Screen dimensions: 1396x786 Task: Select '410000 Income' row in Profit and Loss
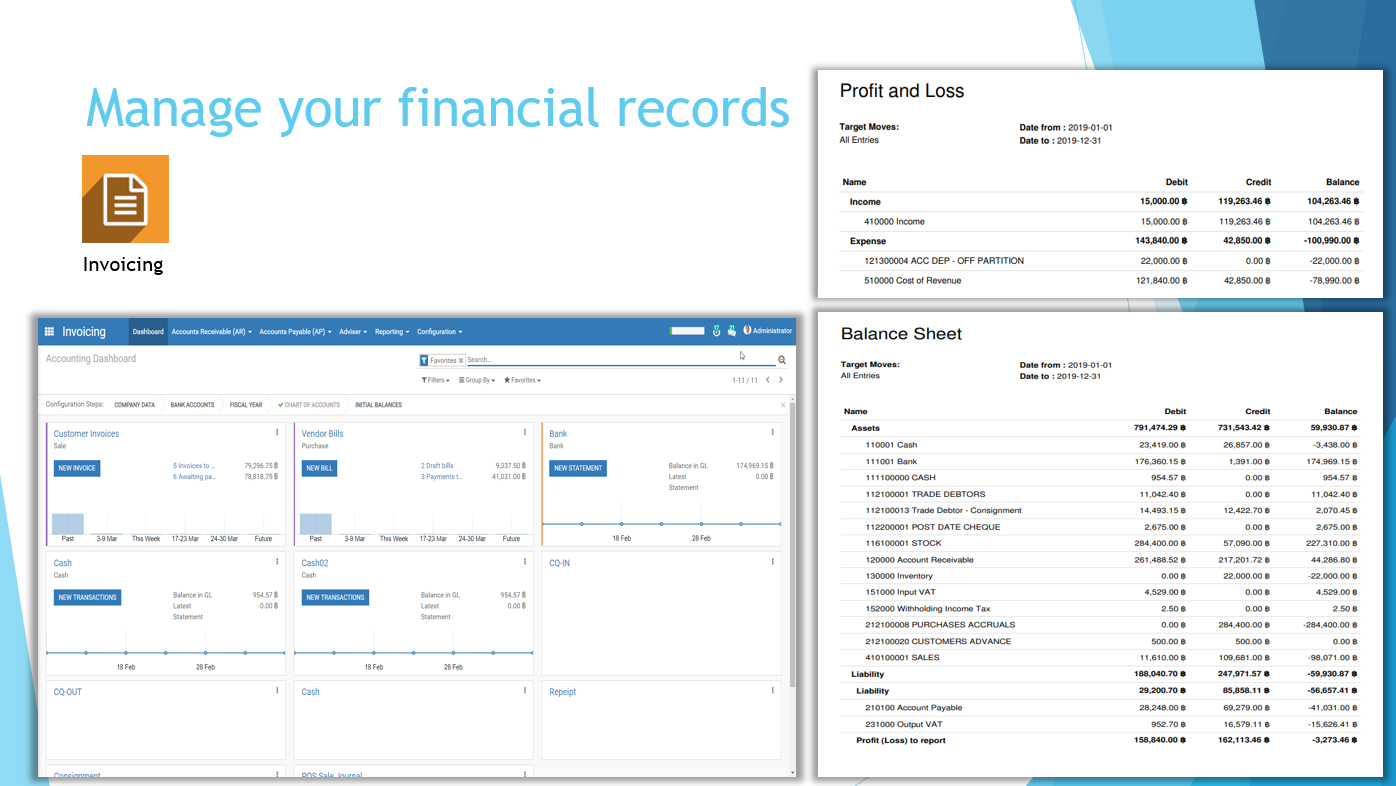[x=1101, y=221]
